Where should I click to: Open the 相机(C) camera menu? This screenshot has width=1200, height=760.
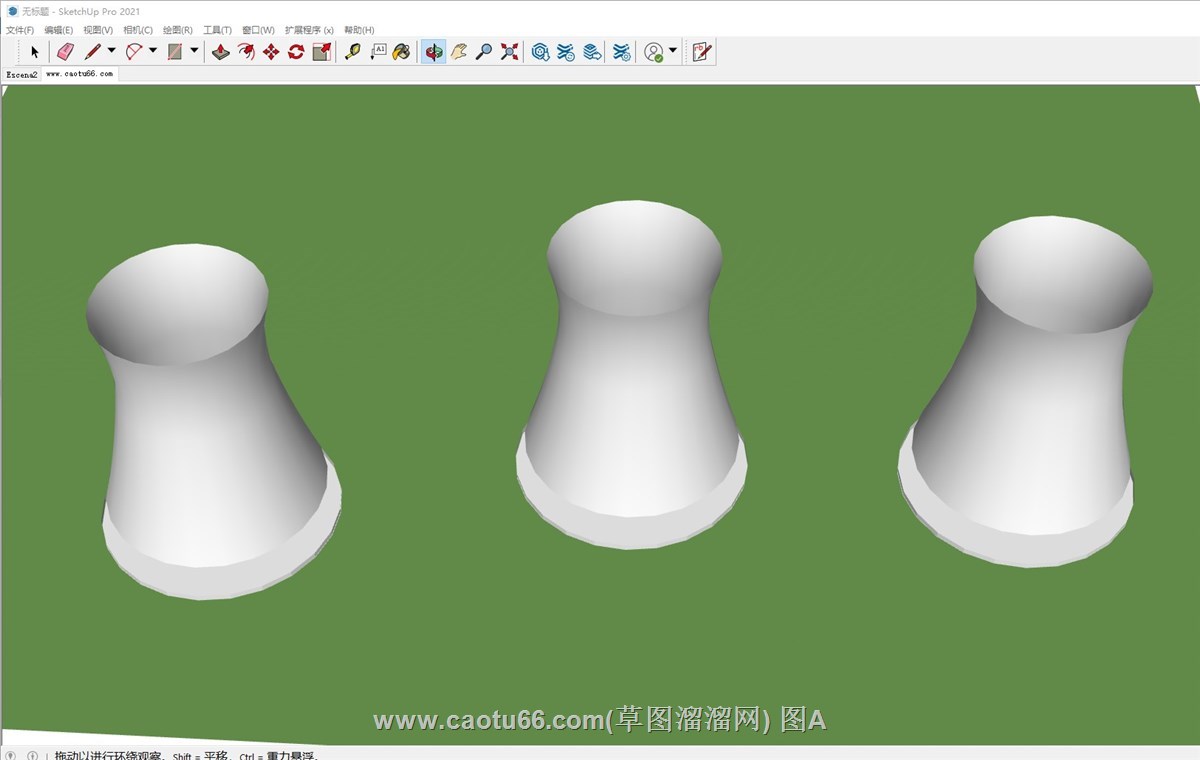(x=138, y=30)
